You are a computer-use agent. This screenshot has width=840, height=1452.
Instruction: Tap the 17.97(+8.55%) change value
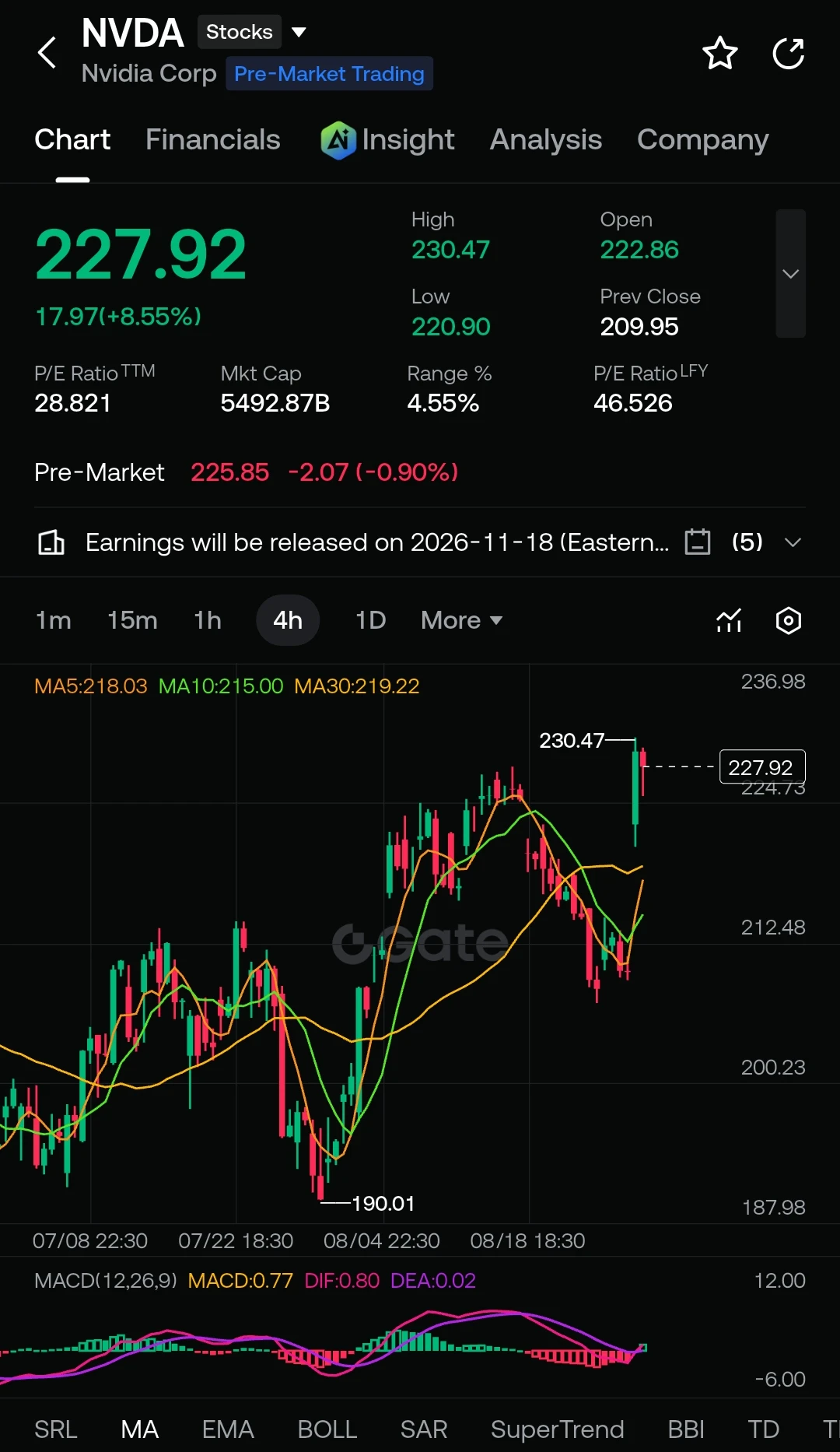(118, 317)
